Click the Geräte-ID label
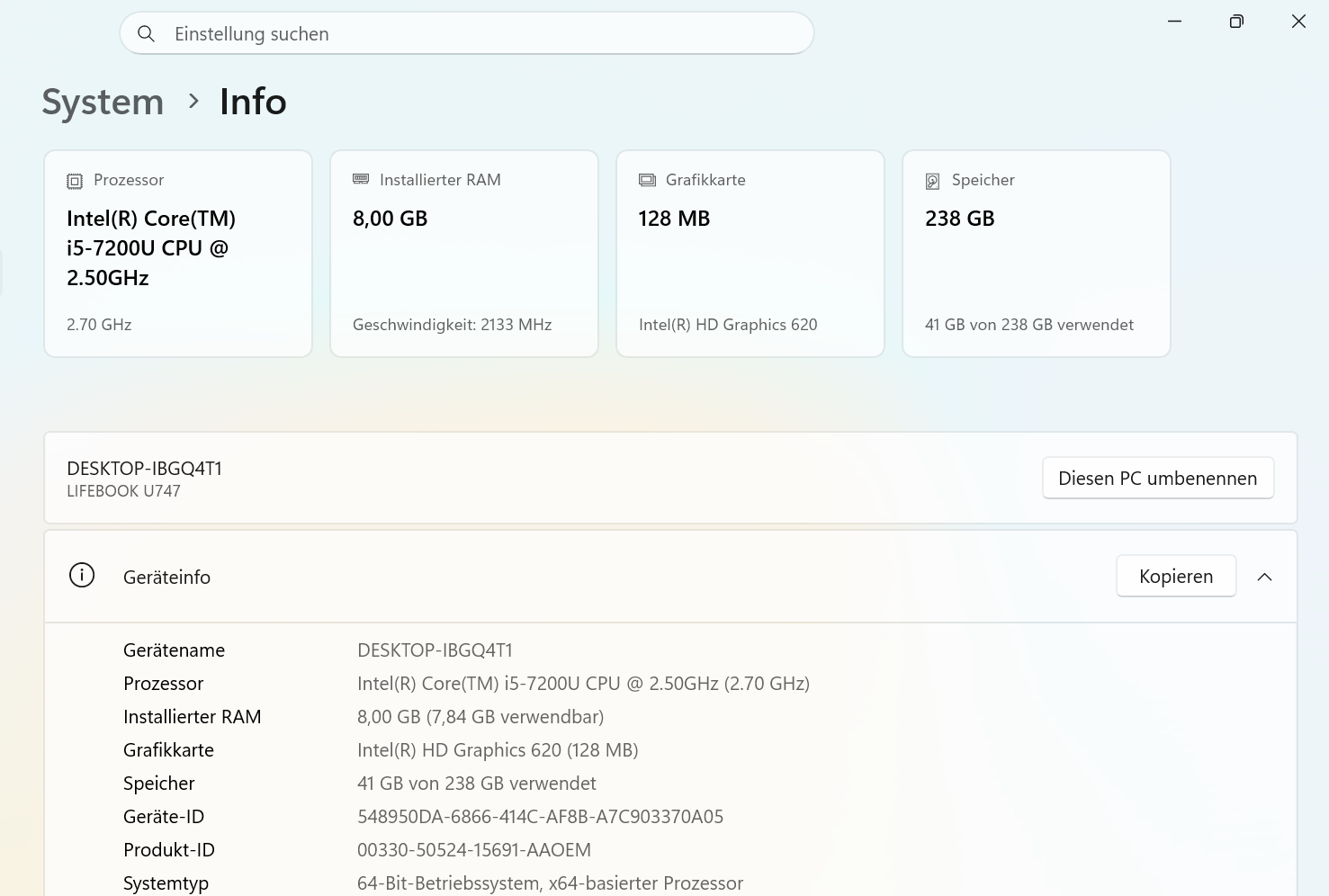The width and height of the screenshot is (1329, 896). [x=164, y=817]
